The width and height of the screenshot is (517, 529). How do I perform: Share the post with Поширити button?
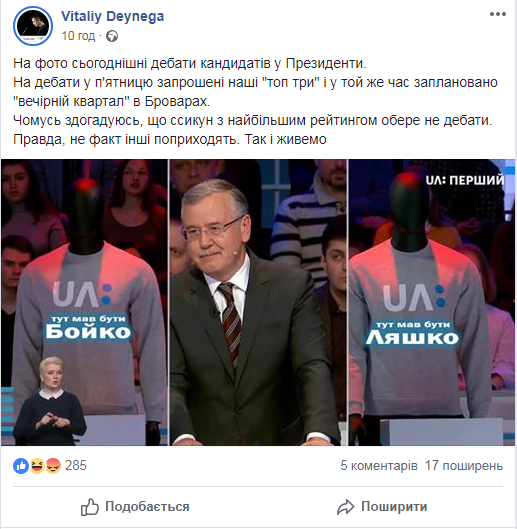pyautogui.click(x=382, y=507)
